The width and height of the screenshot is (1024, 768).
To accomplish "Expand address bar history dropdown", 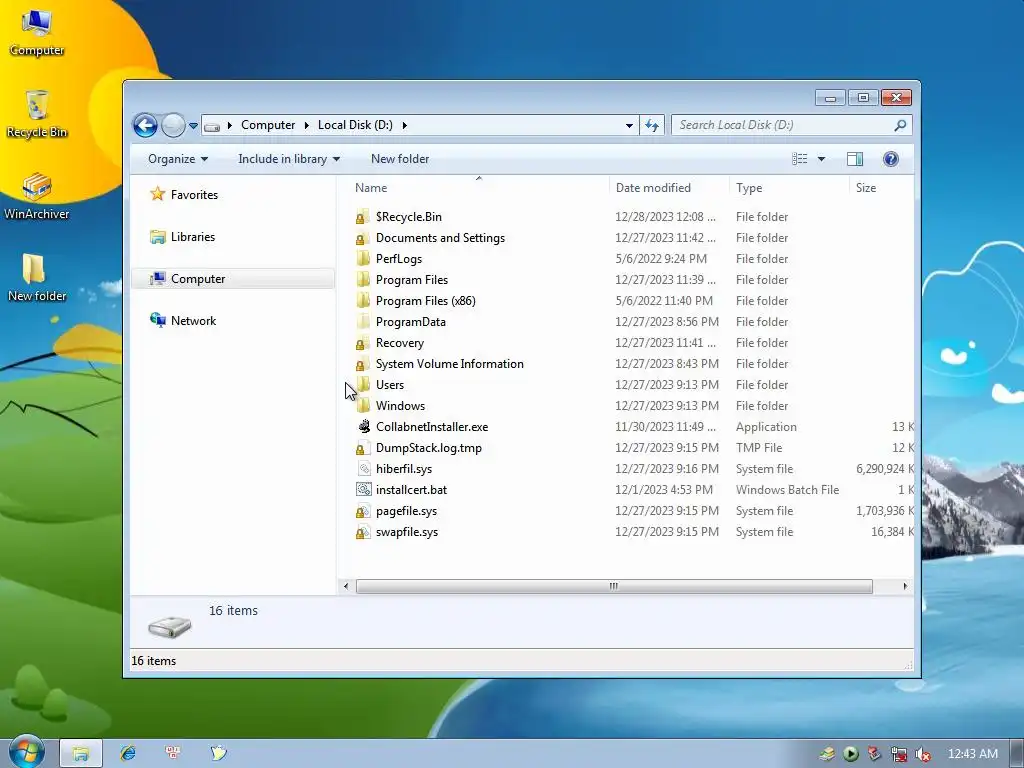I will pyautogui.click(x=629, y=125).
